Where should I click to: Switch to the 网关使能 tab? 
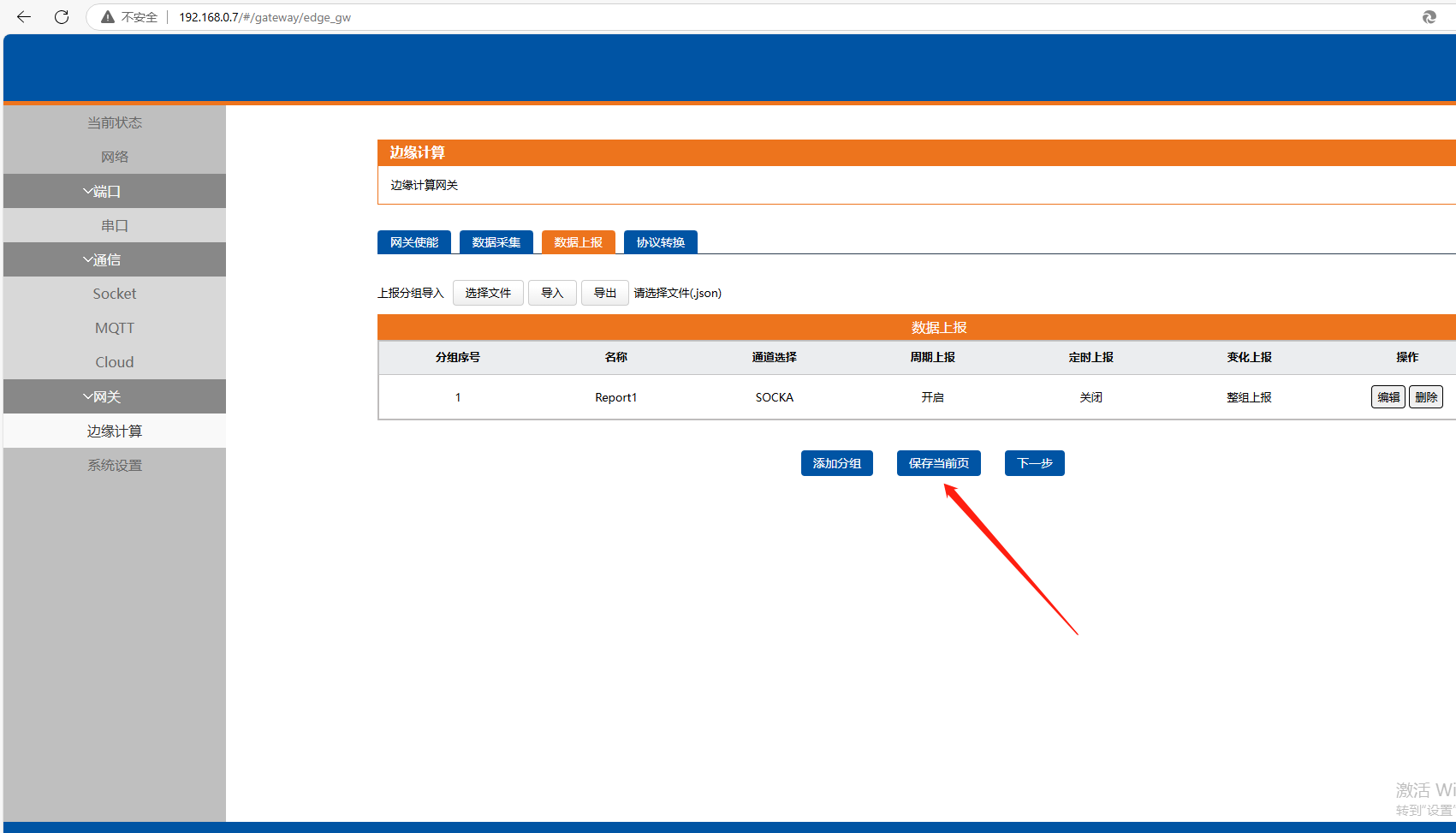coord(414,242)
